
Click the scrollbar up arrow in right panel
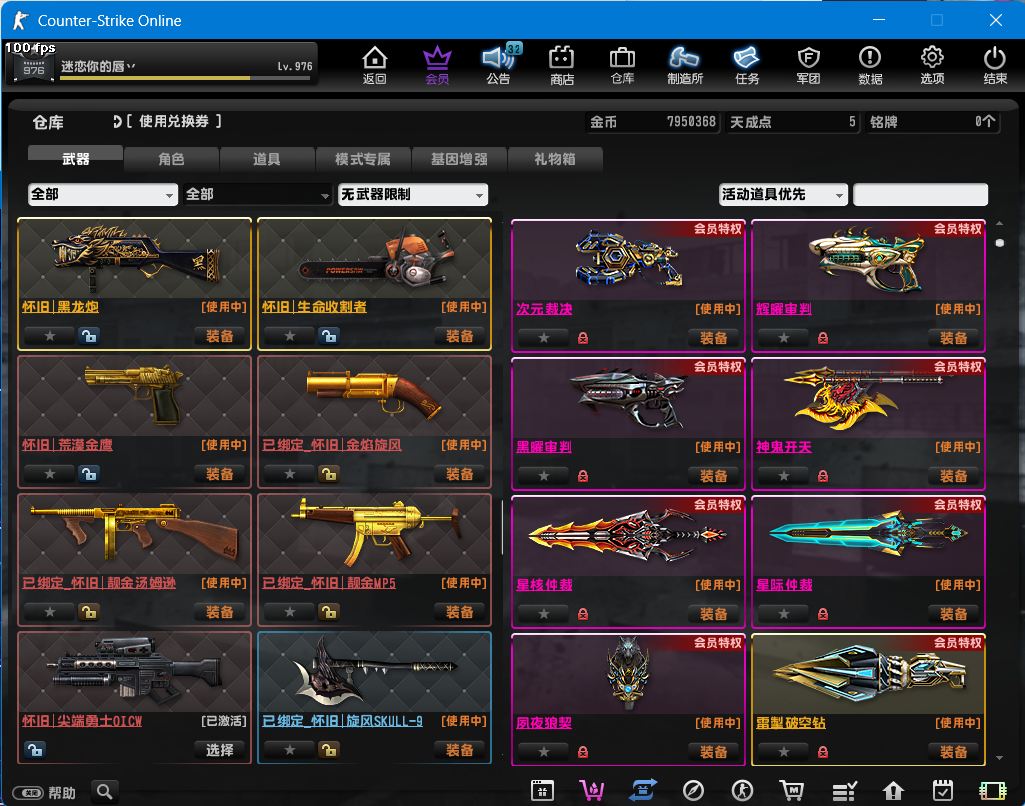pyautogui.click(x=1000, y=224)
